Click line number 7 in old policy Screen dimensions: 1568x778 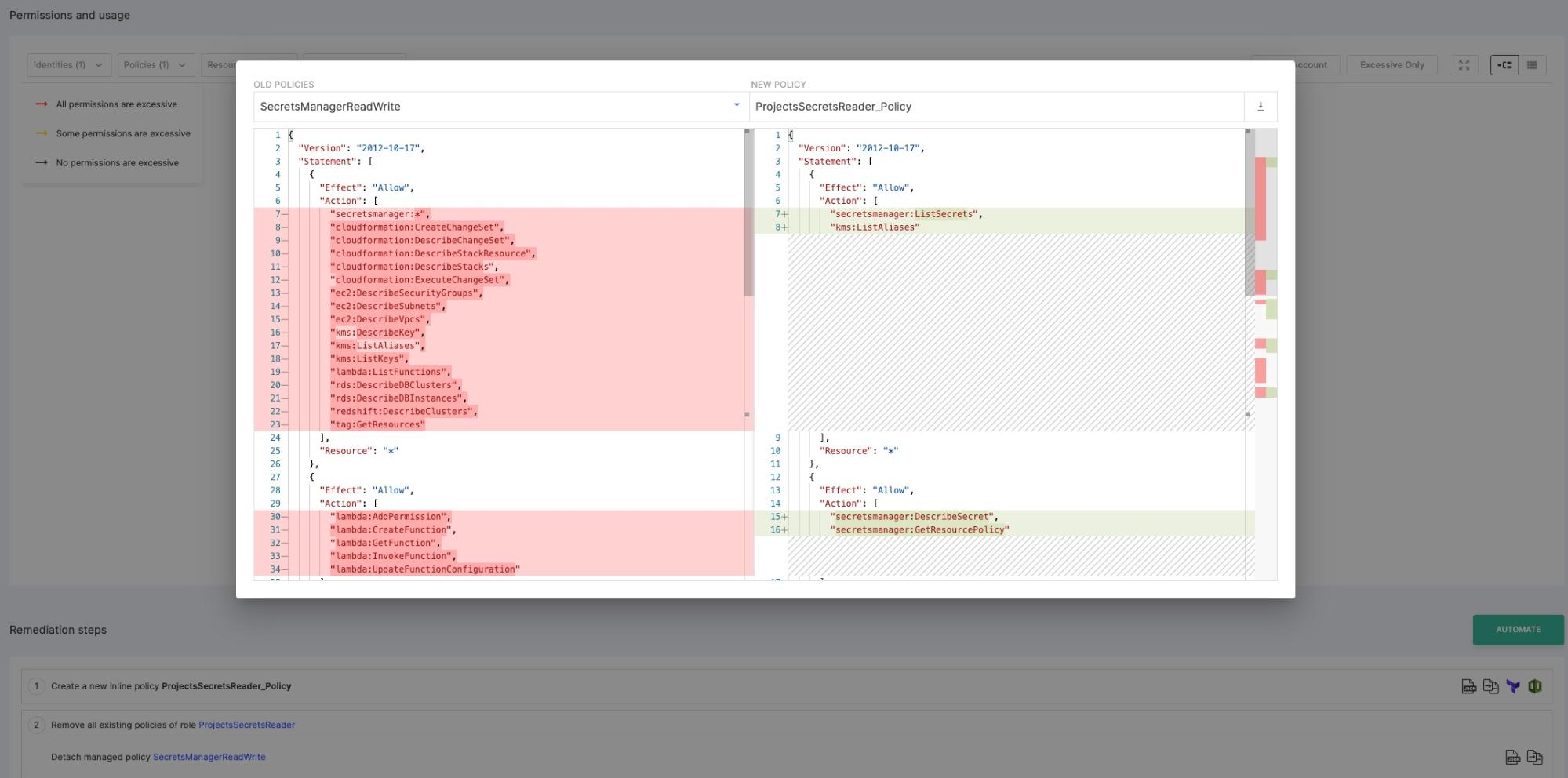click(277, 214)
